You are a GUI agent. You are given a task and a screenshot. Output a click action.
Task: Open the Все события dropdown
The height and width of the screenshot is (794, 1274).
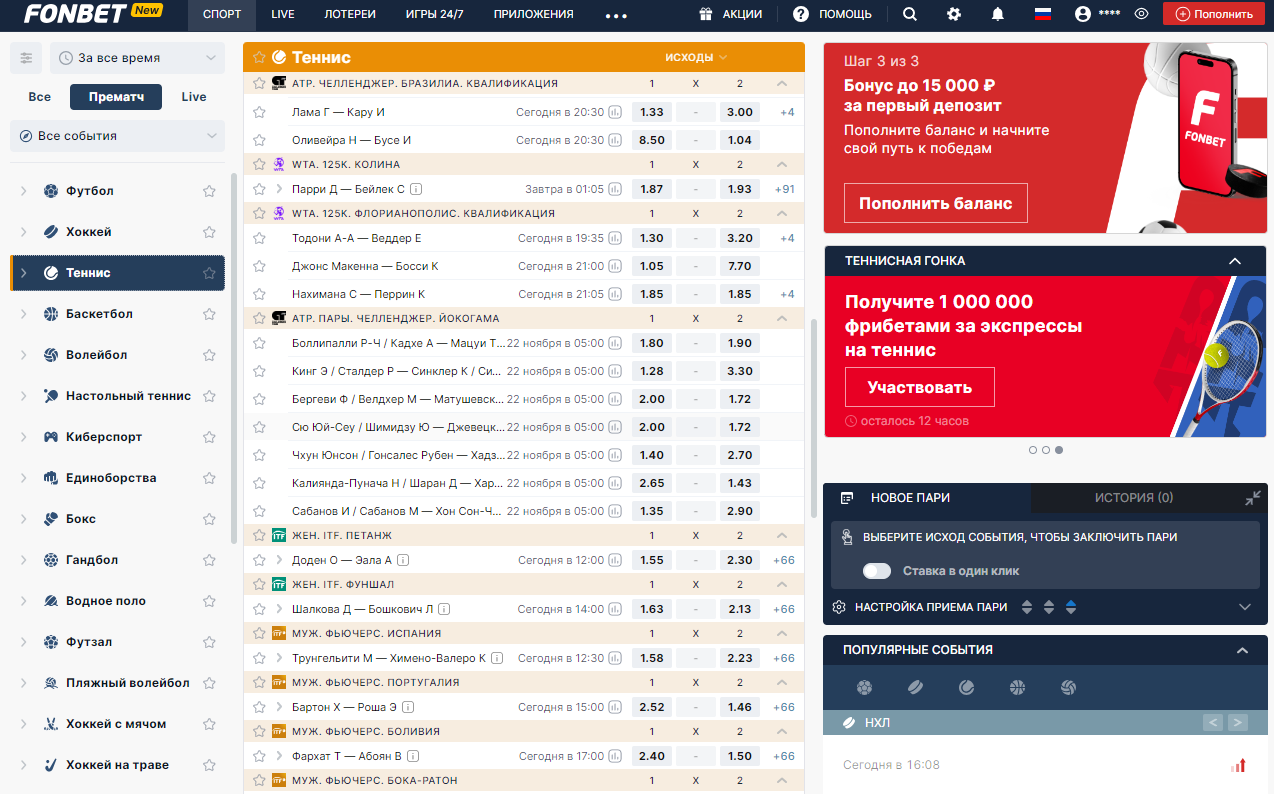pyautogui.click(x=117, y=136)
